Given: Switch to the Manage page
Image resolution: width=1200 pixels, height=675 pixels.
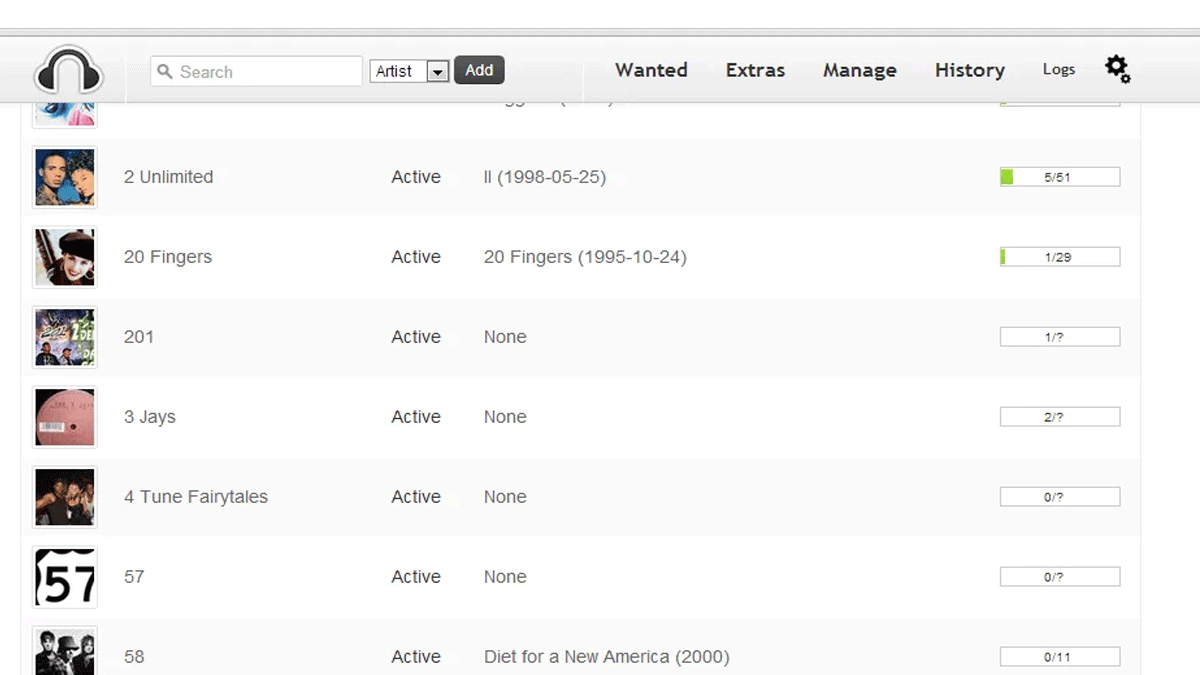Looking at the screenshot, I should 859,70.
